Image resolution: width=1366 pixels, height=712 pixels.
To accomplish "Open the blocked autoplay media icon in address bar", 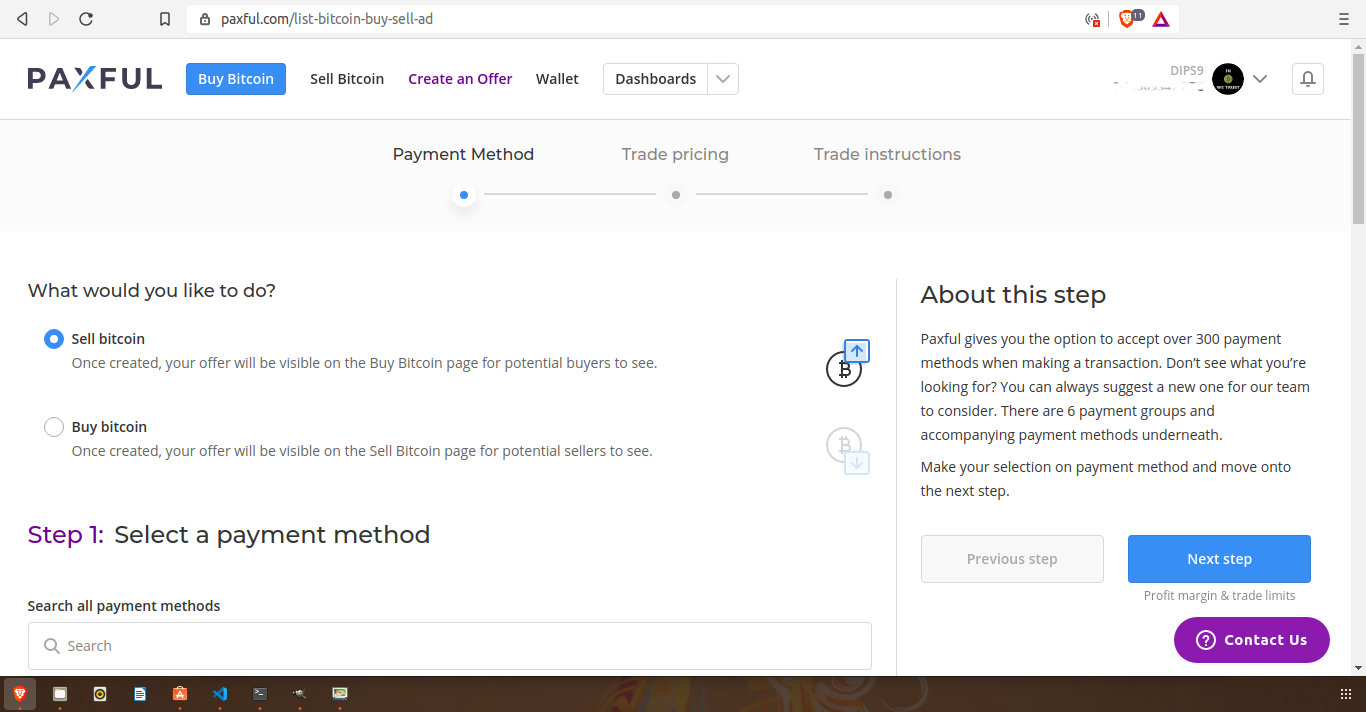I will [x=1092, y=19].
